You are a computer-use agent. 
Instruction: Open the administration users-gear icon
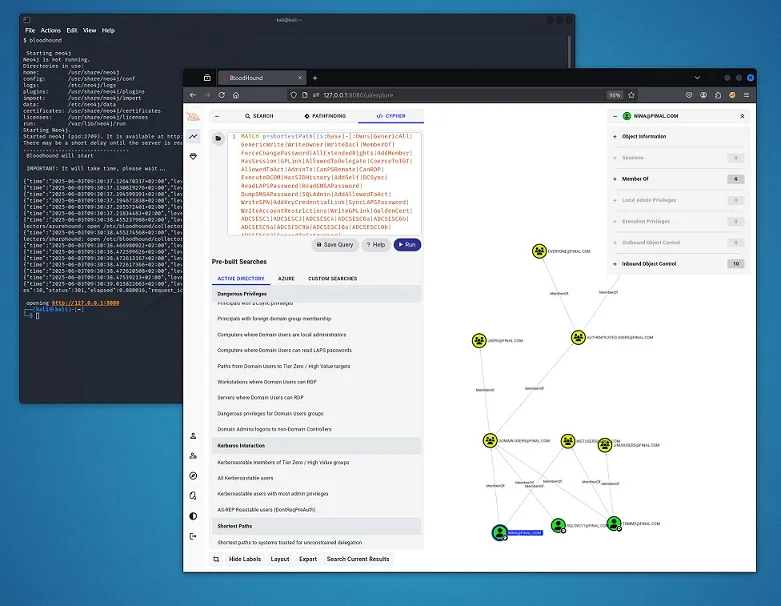193,456
